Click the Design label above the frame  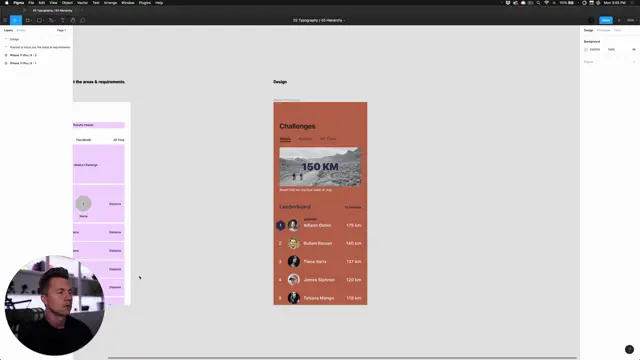click(x=280, y=82)
